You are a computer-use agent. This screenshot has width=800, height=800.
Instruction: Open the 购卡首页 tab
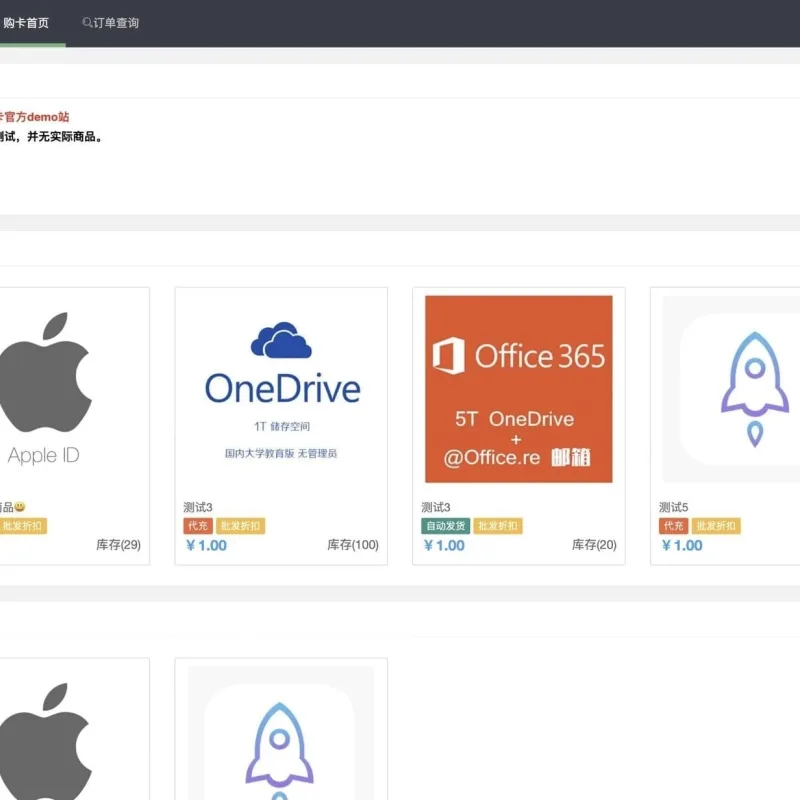tap(26, 23)
